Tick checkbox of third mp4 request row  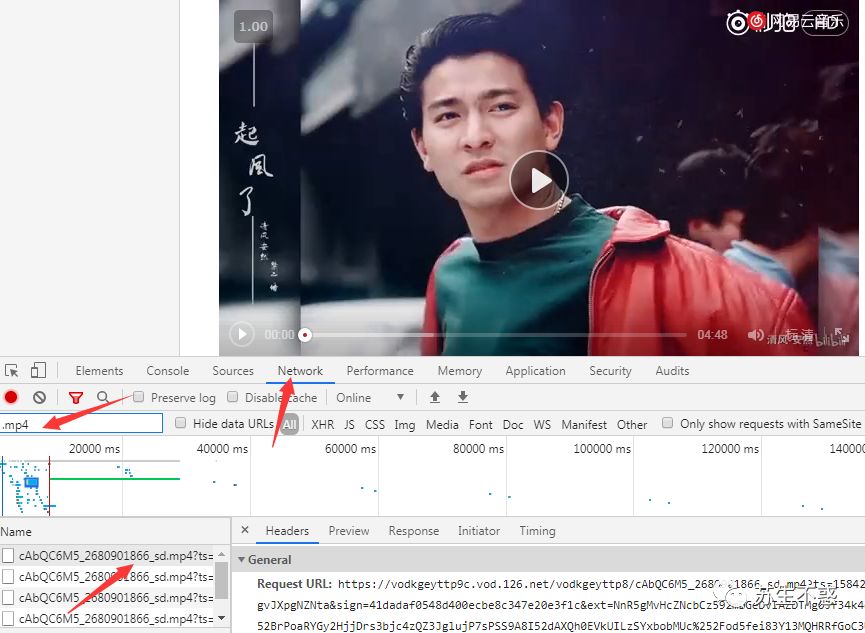(8, 597)
